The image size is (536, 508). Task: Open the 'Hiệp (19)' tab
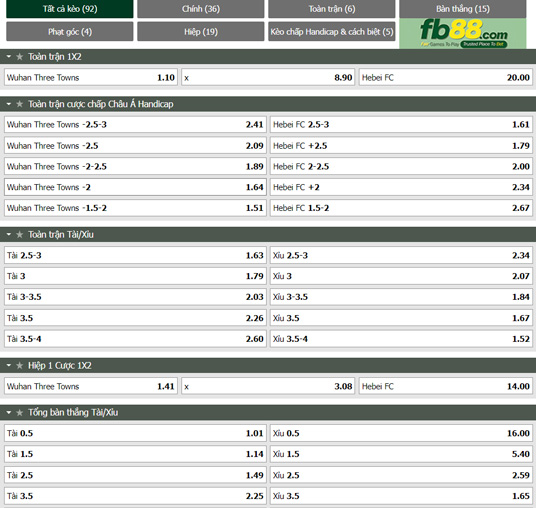pyautogui.click(x=201, y=31)
